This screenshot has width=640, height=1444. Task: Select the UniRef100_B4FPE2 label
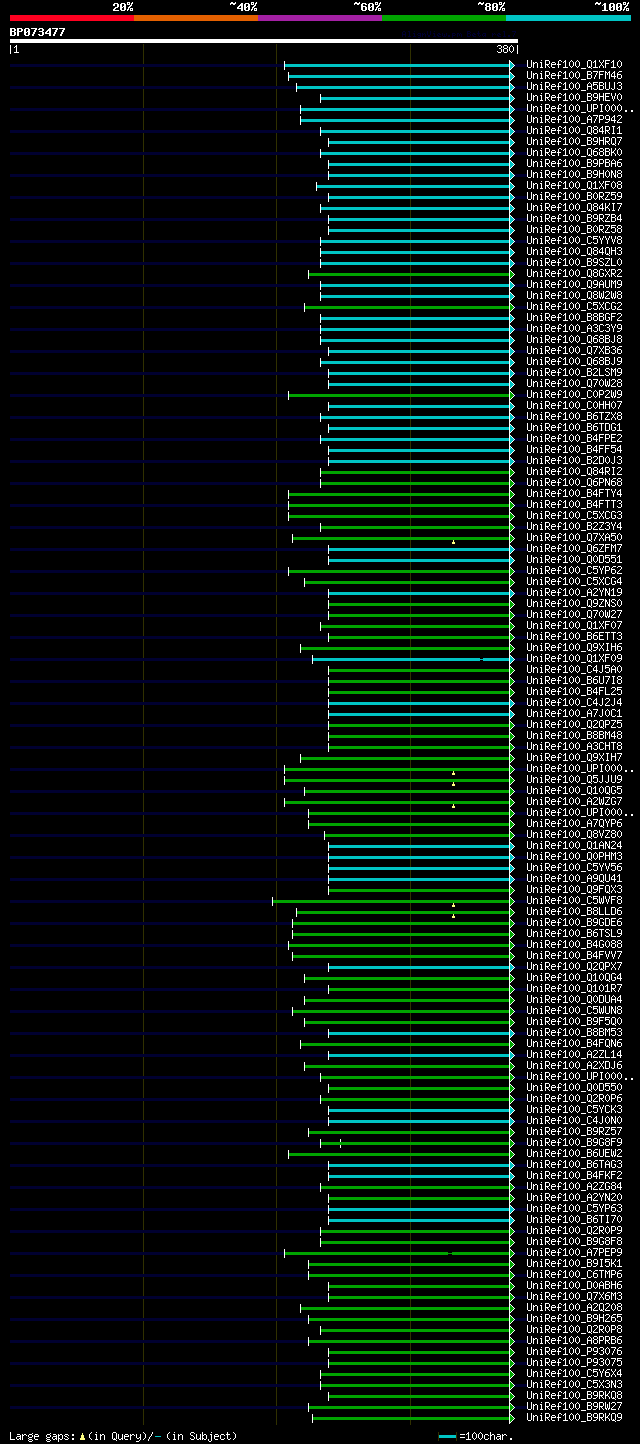coord(574,439)
